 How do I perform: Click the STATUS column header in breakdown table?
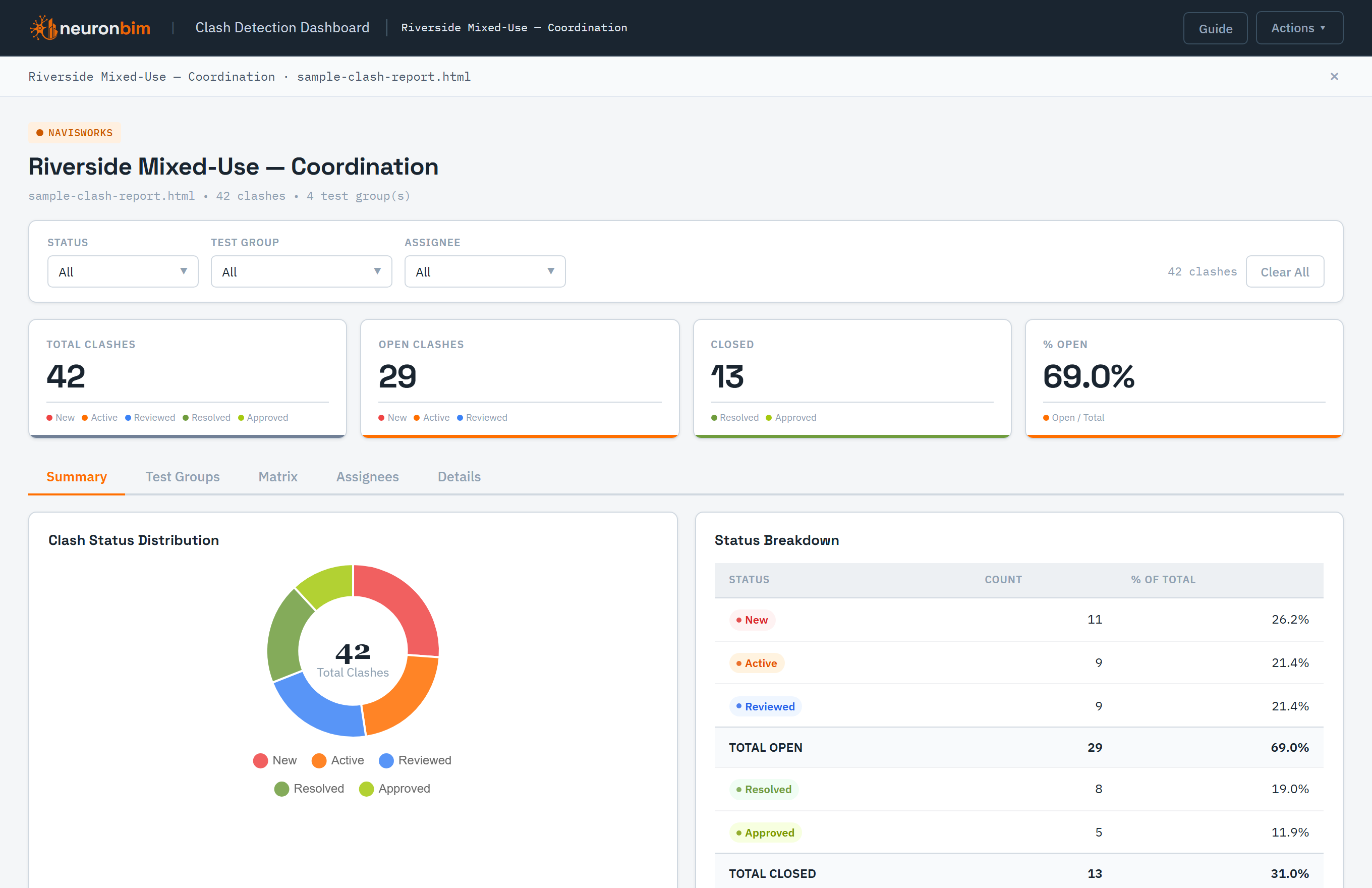[749, 580]
